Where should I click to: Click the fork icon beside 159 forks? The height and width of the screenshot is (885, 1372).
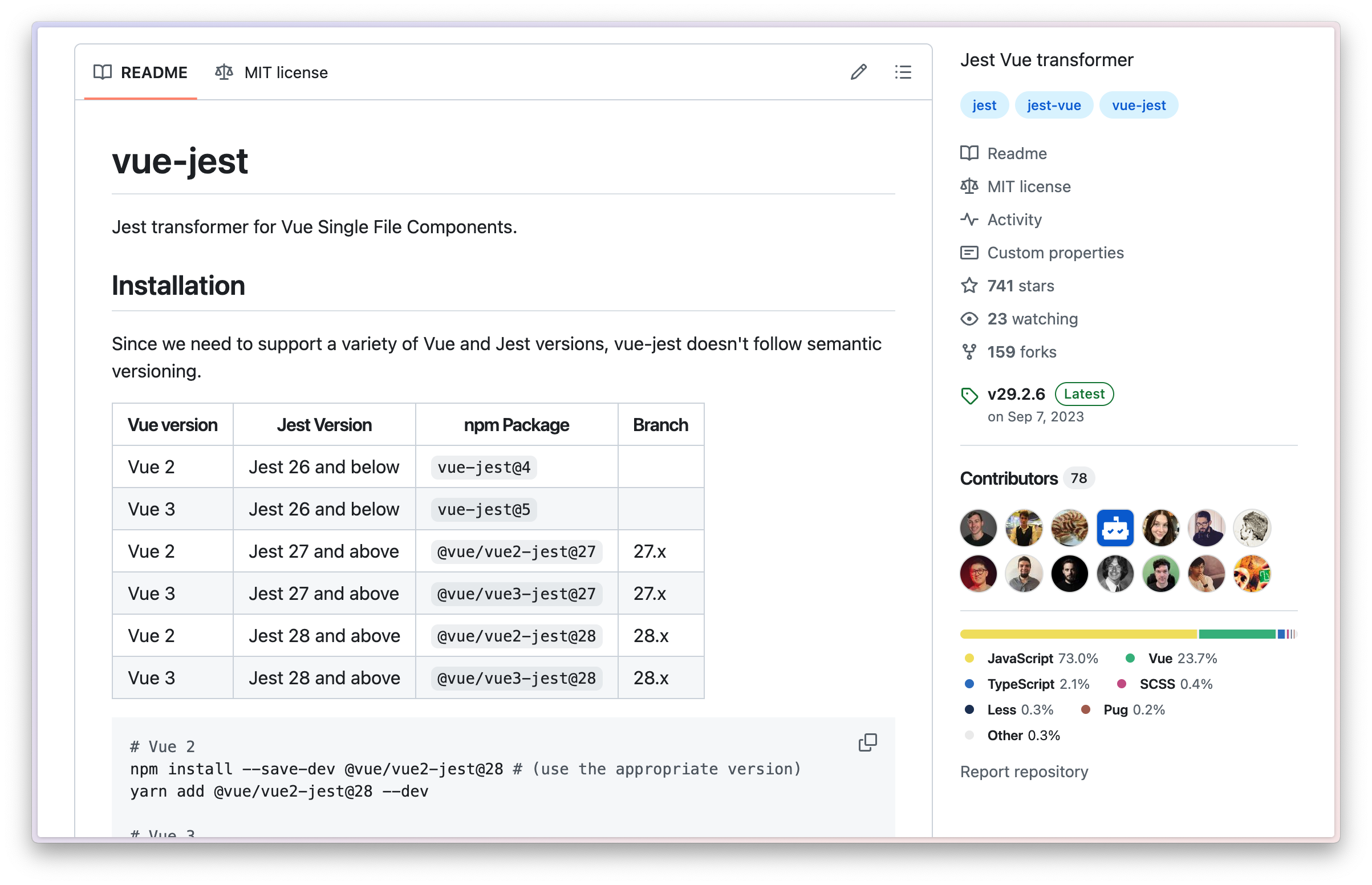(x=969, y=352)
